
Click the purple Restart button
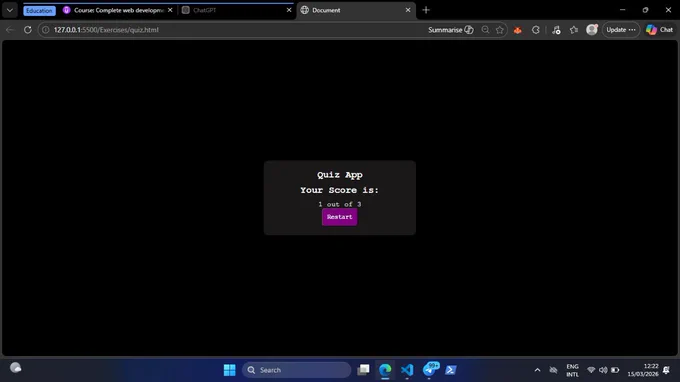click(339, 217)
